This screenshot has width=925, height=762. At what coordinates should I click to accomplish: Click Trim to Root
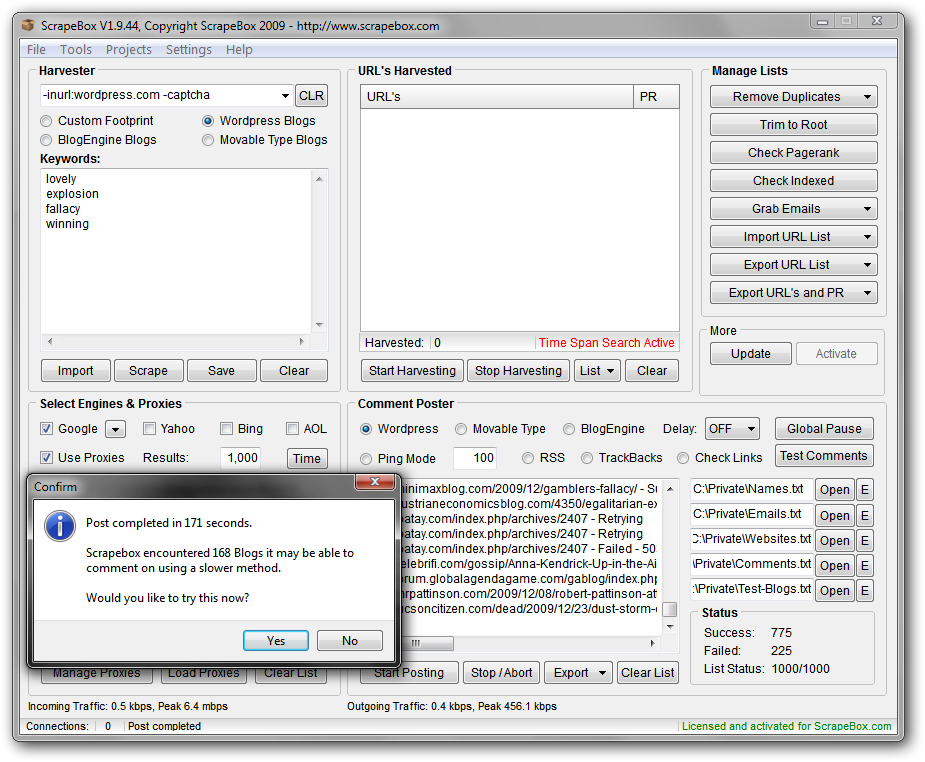point(793,124)
